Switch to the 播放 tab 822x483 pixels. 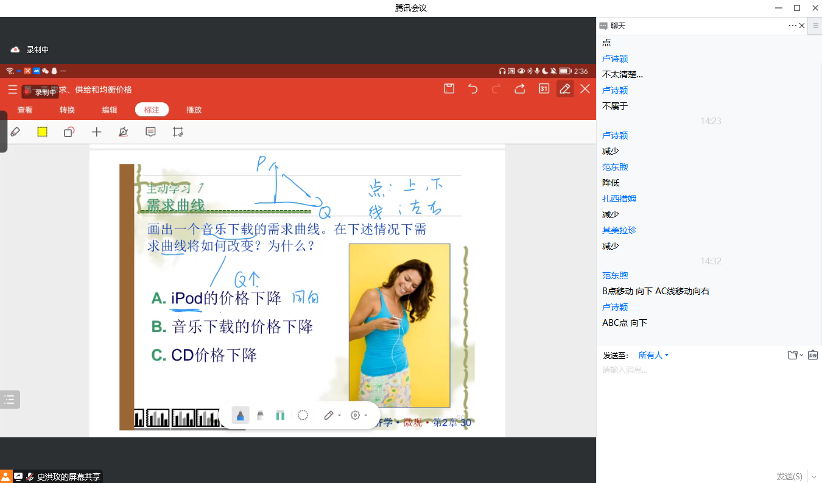pyautogui.click(x=194, y=110)
